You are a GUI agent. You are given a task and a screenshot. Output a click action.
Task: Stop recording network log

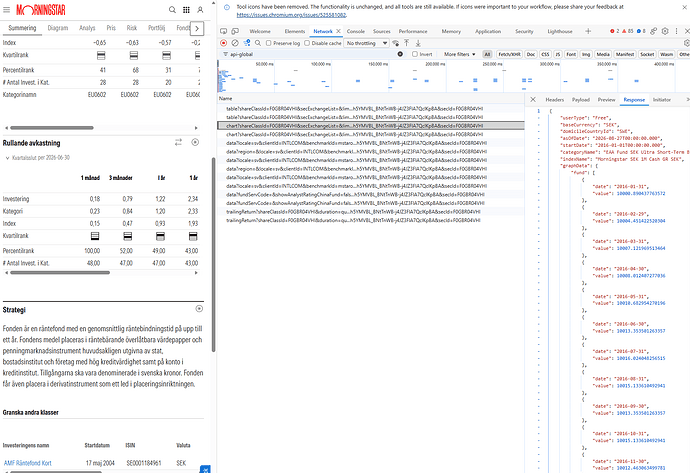pos(224,43)
